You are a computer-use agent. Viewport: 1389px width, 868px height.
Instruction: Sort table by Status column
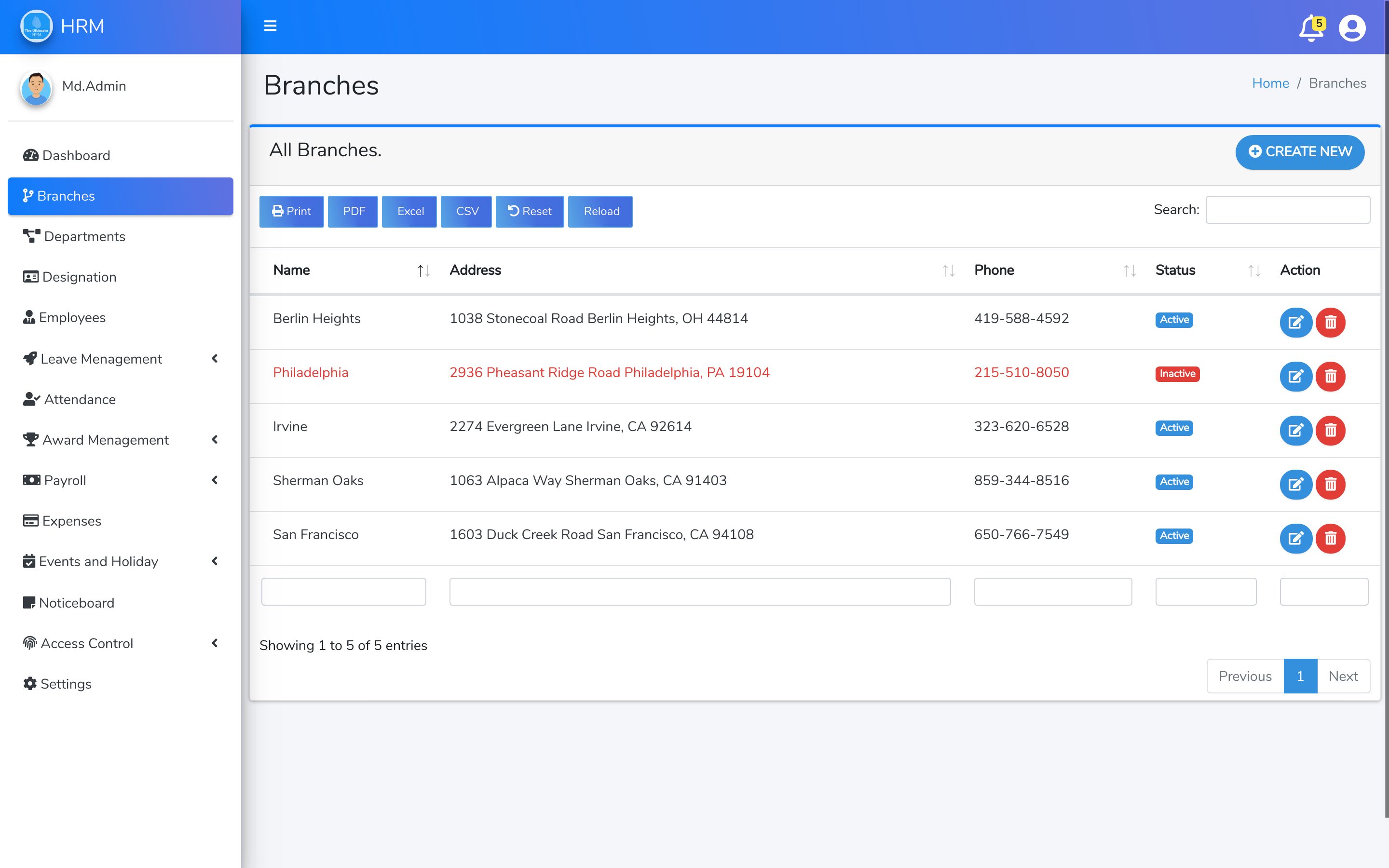(1253, 271)
